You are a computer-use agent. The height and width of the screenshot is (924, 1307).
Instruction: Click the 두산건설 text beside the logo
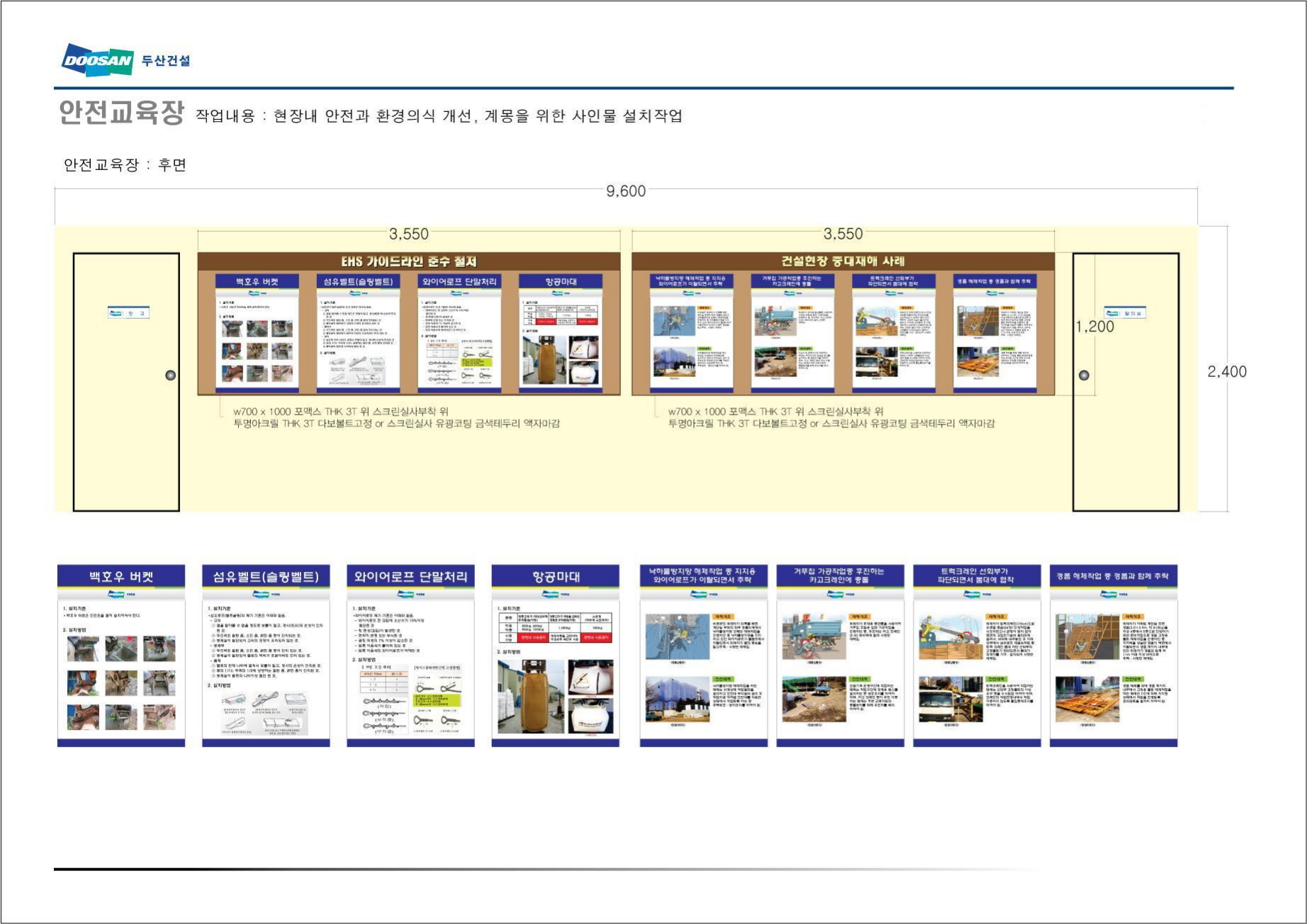tap(166, 60)
